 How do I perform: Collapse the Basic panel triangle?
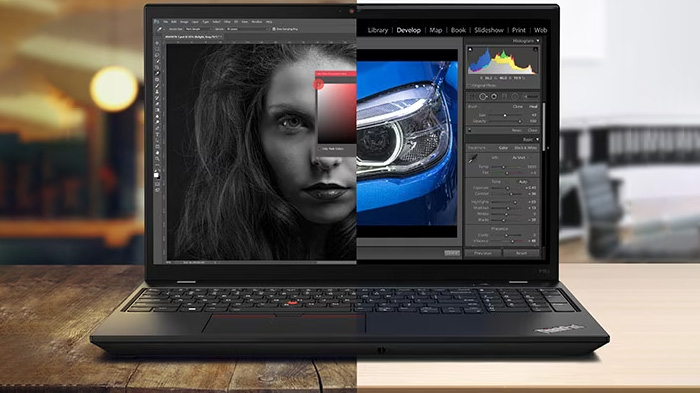538,139
